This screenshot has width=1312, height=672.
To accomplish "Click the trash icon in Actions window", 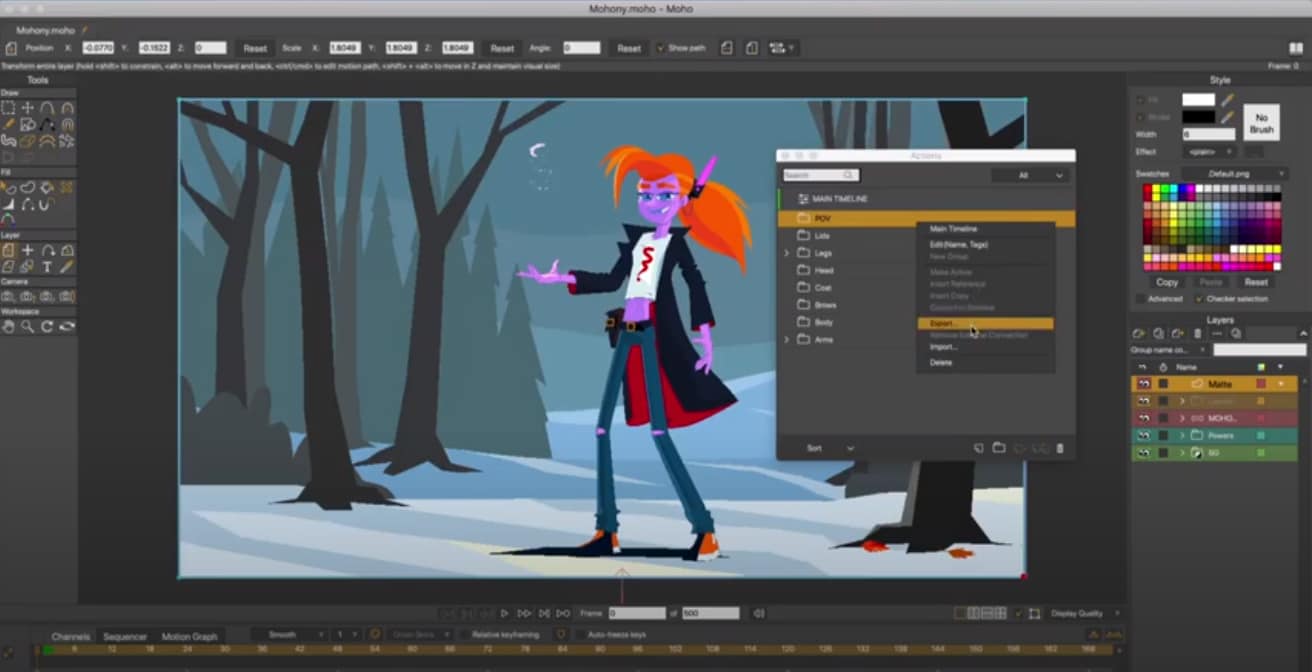I will (1060, 448).
